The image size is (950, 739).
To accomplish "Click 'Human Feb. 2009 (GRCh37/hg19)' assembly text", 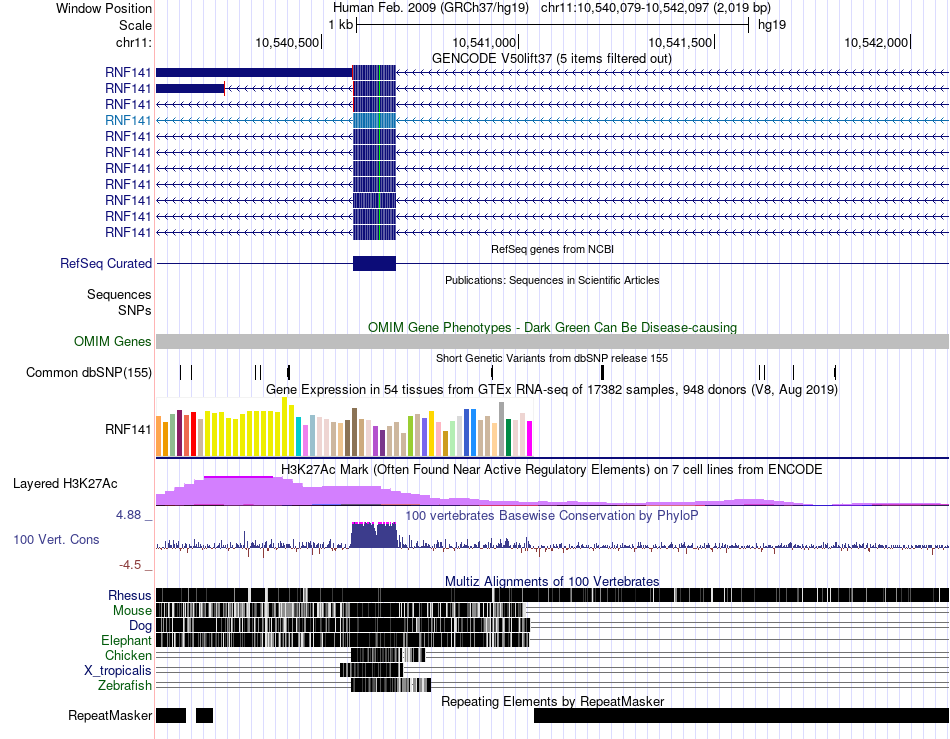I will (431, 8).
